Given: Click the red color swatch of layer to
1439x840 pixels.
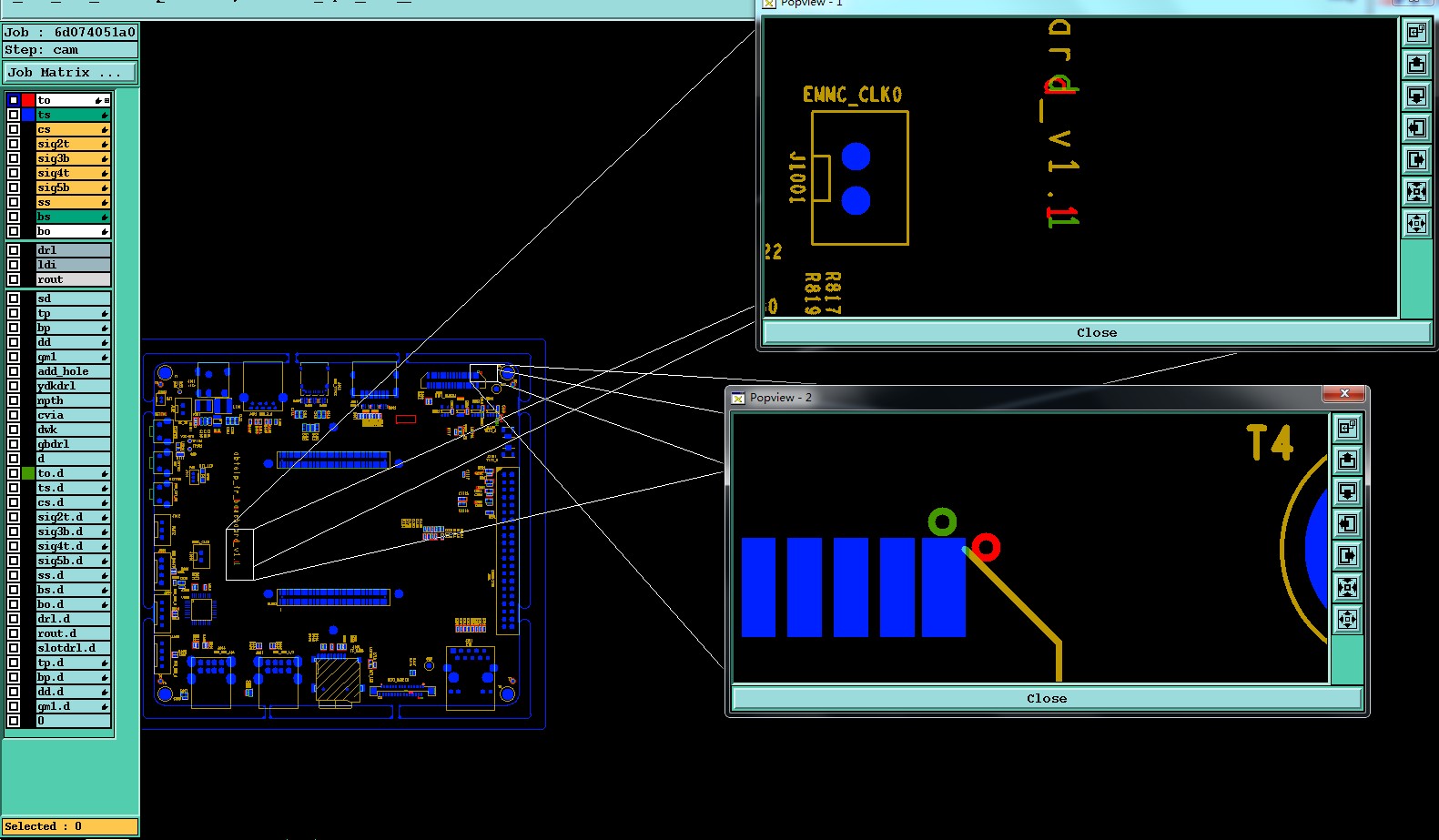Looking at the screenshot, I should tap(28, 100).
